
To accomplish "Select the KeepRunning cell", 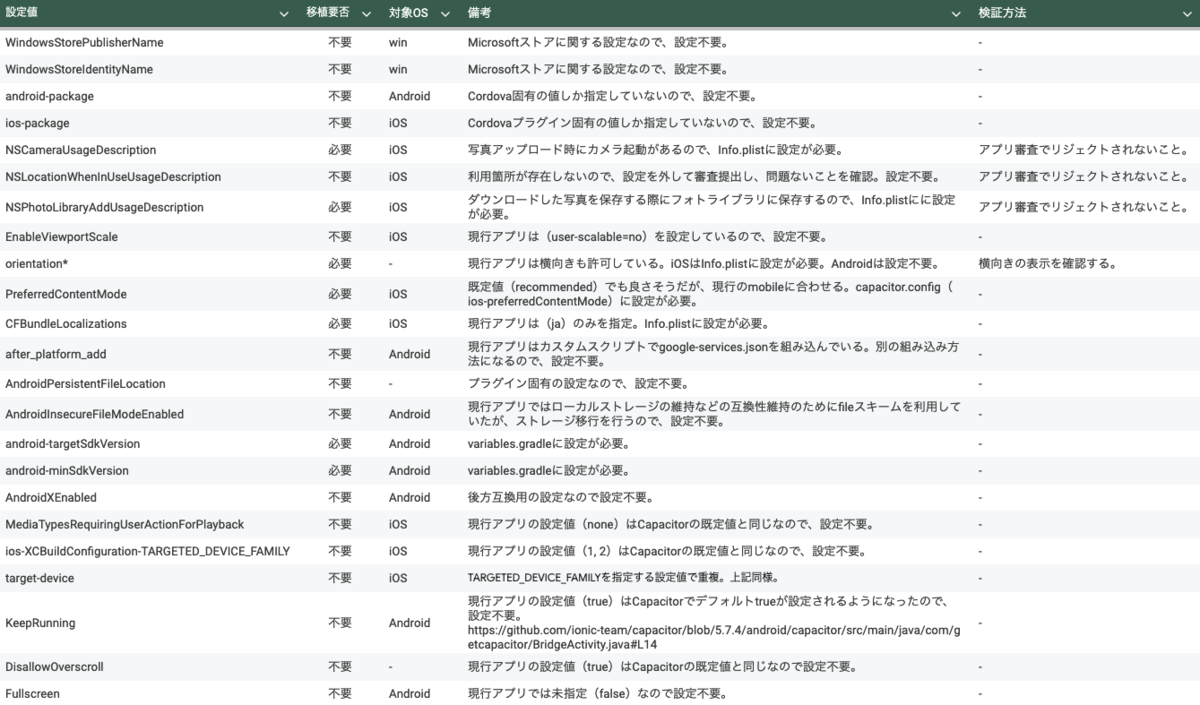I will (40, 623).
